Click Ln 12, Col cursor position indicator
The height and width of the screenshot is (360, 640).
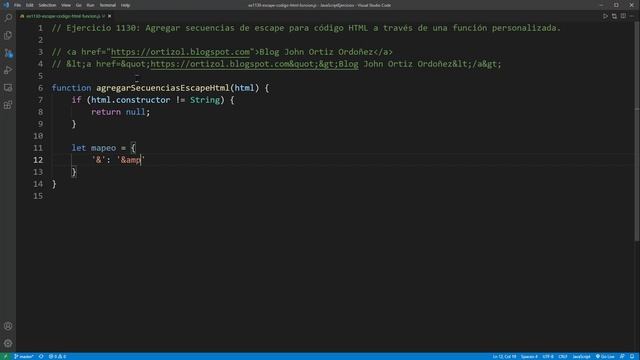(x=504, y=356)
